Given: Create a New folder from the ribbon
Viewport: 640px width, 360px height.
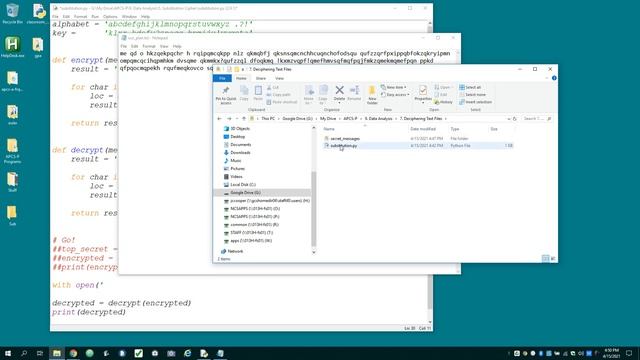Looking at the screenshot, I should click(x=372, y=95).
